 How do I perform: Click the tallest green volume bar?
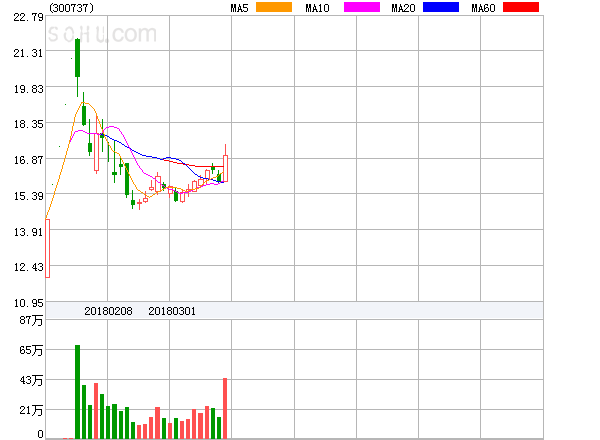[x=77, y=392]
